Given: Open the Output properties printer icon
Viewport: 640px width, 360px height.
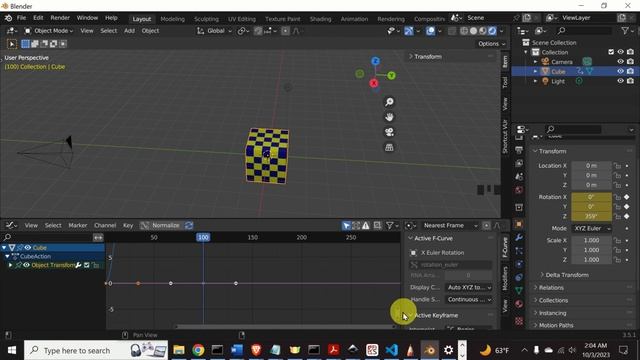Looking at the screenshot, I should pos(519,150).
